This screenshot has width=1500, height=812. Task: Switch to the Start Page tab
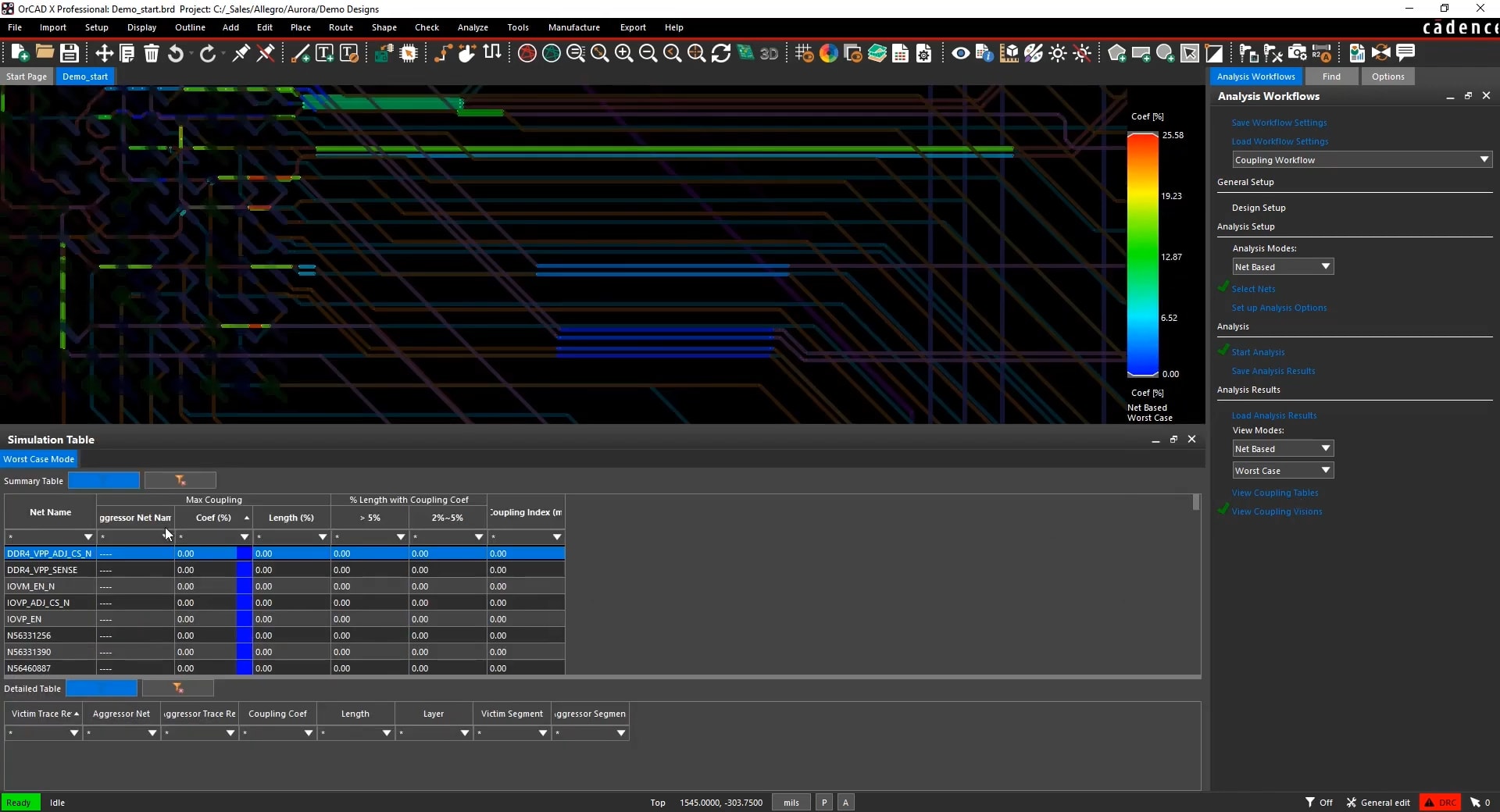click(27, 77)
